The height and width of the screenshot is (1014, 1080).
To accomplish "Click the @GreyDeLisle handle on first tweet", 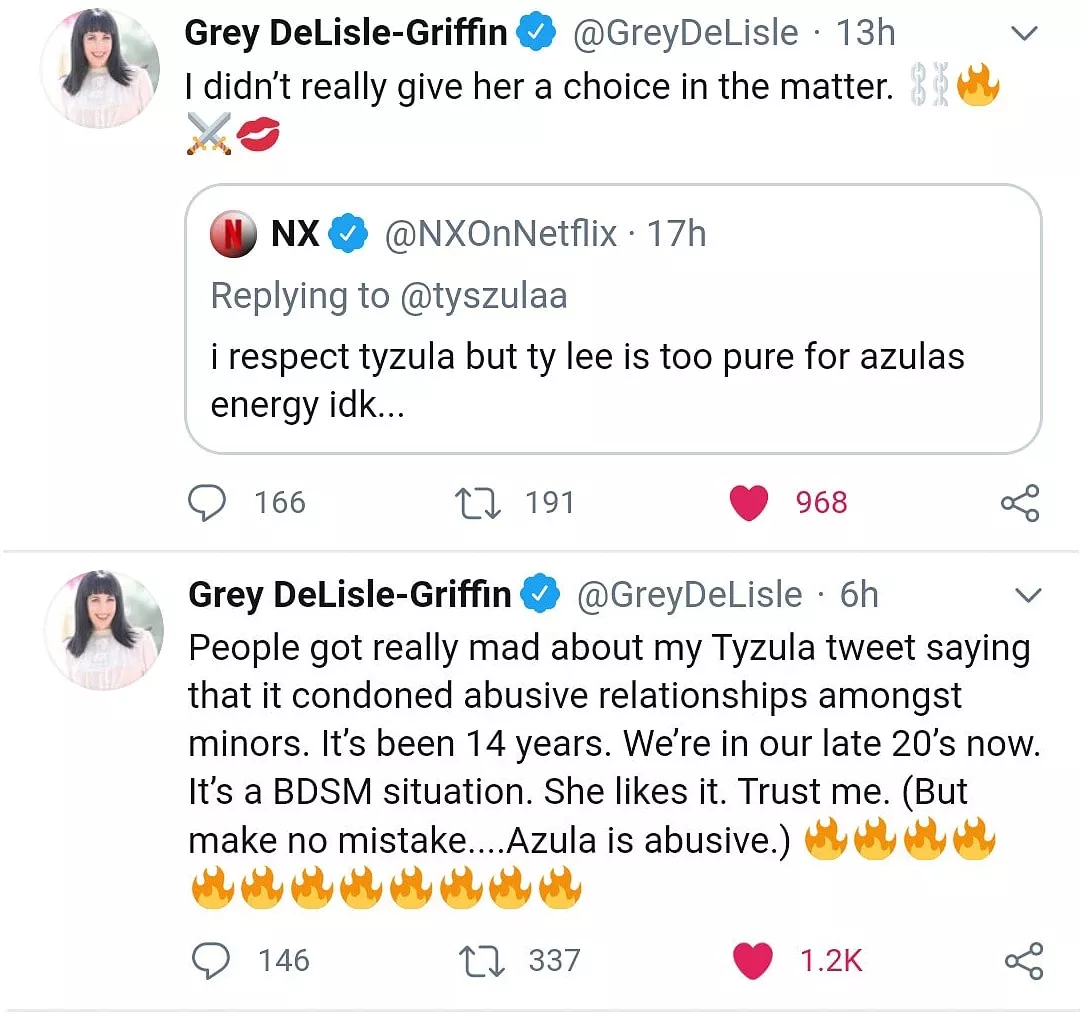I will pos(685,33).
